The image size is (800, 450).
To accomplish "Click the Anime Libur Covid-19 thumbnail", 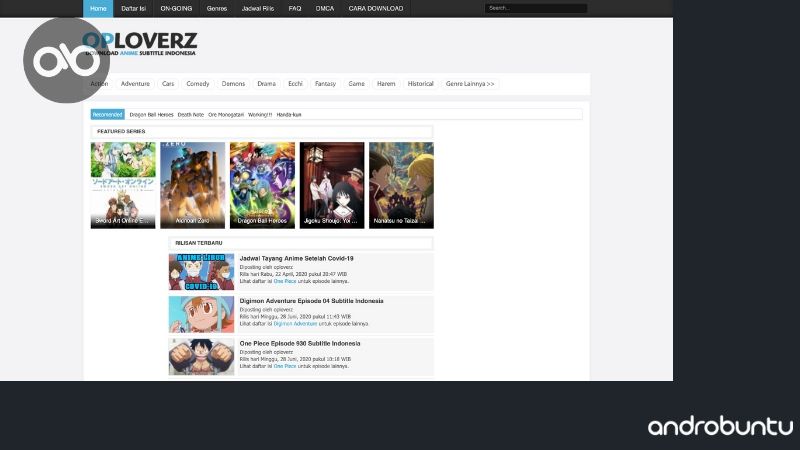I will (202, 272).
